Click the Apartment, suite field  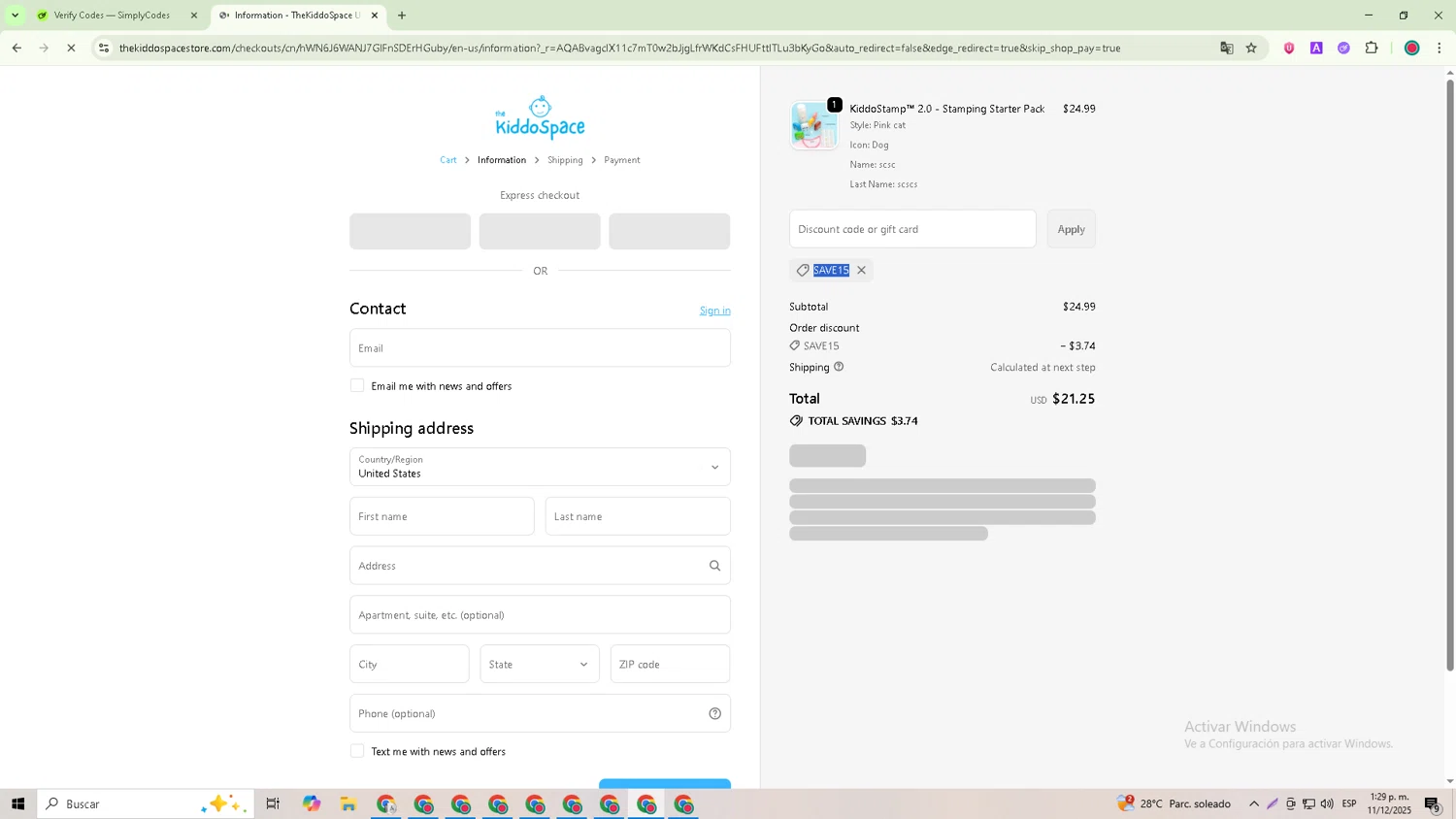(540, 615)
